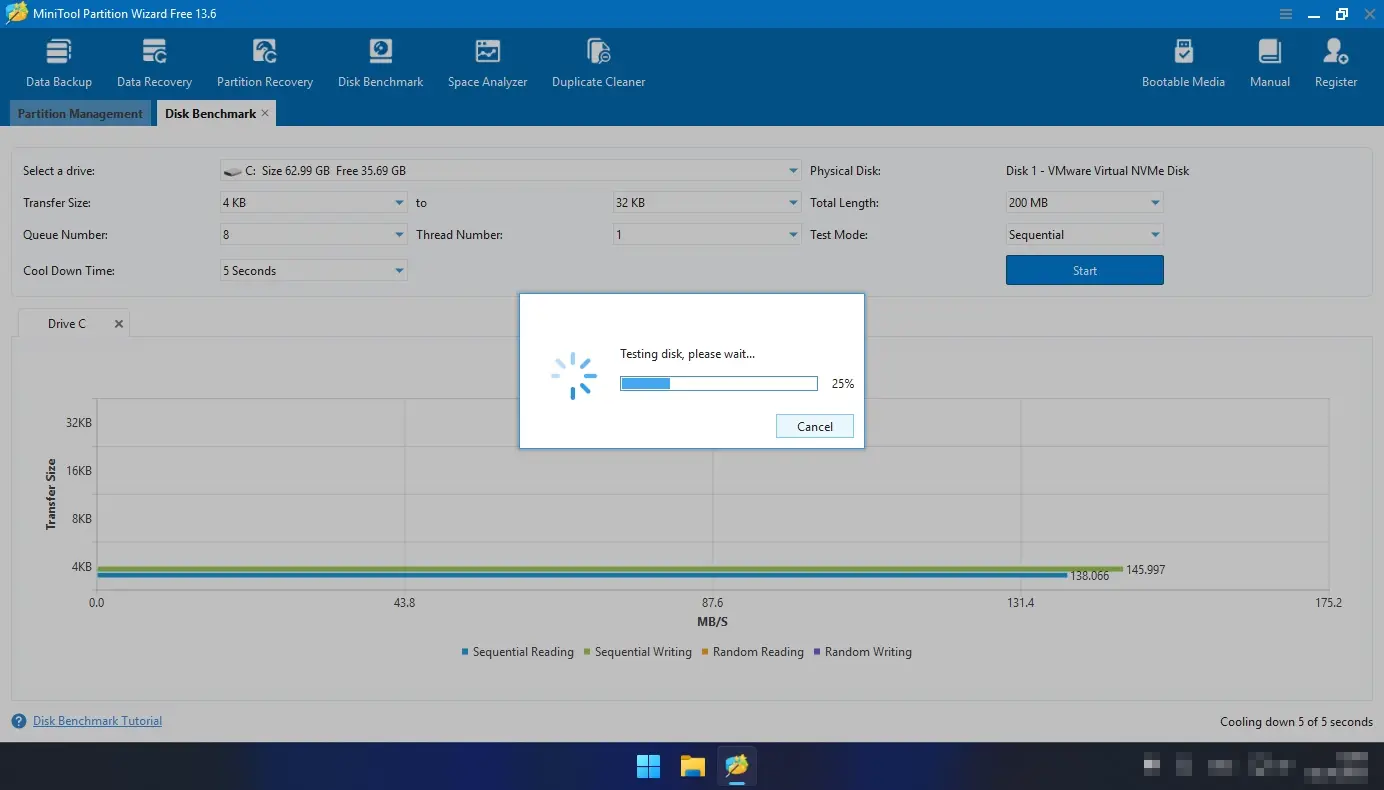Click the 'Disk 1 - VMware Virtual NVMe Disk' text
This screenshot has height=790, width=1384.
point(1098,171)
